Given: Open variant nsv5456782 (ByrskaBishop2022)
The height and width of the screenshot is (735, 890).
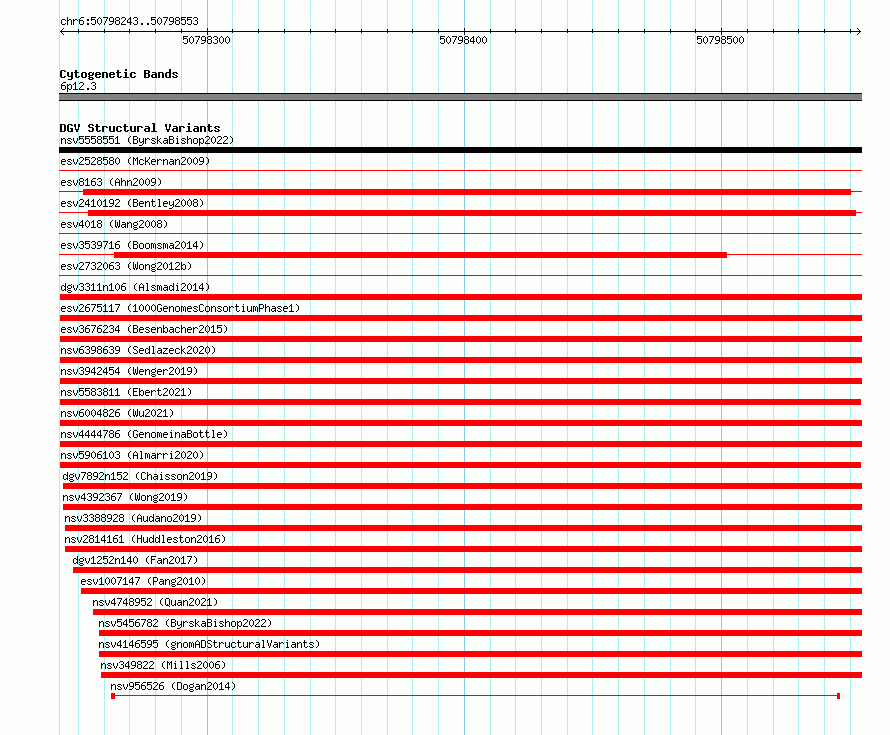Looking at the screenshot, I should tap(185, 623).
